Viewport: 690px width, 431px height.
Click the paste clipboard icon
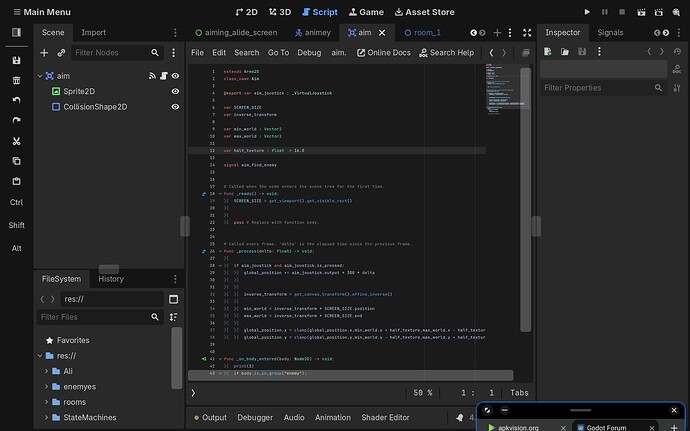click(x=16, y=181)
